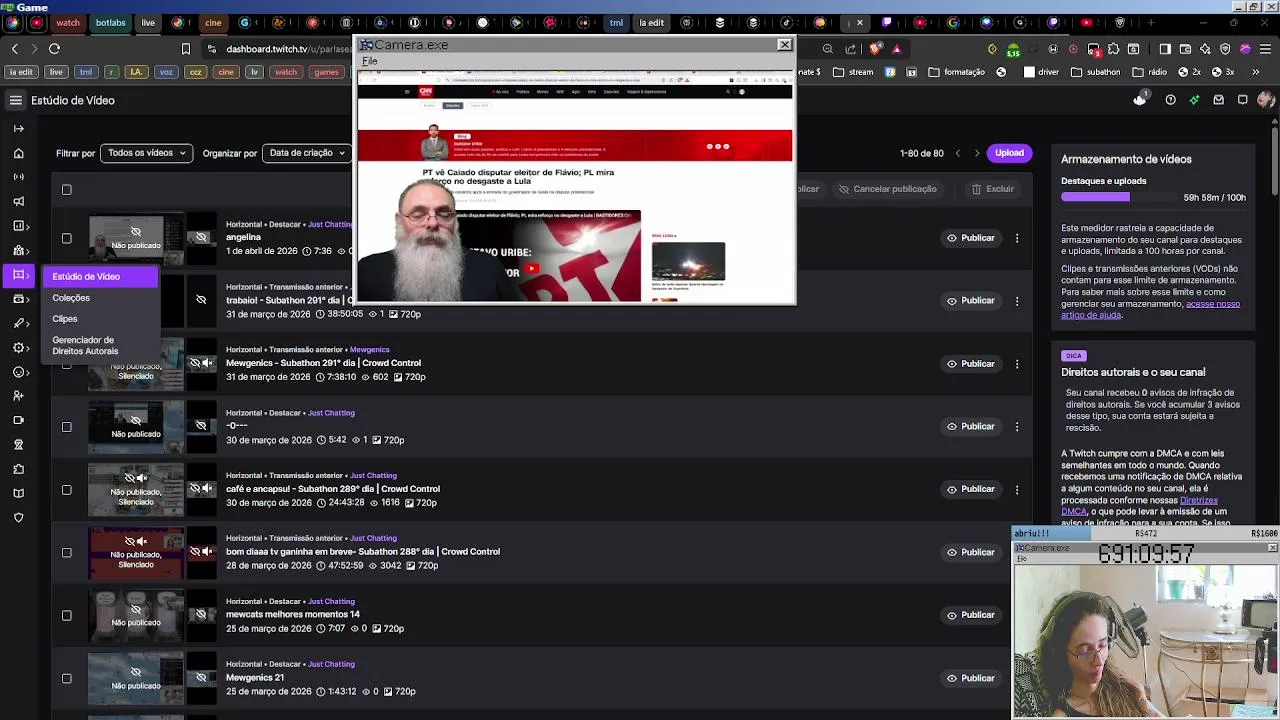
Task: Open the settings gear icon in left sidebar
Action: [18, 347]
